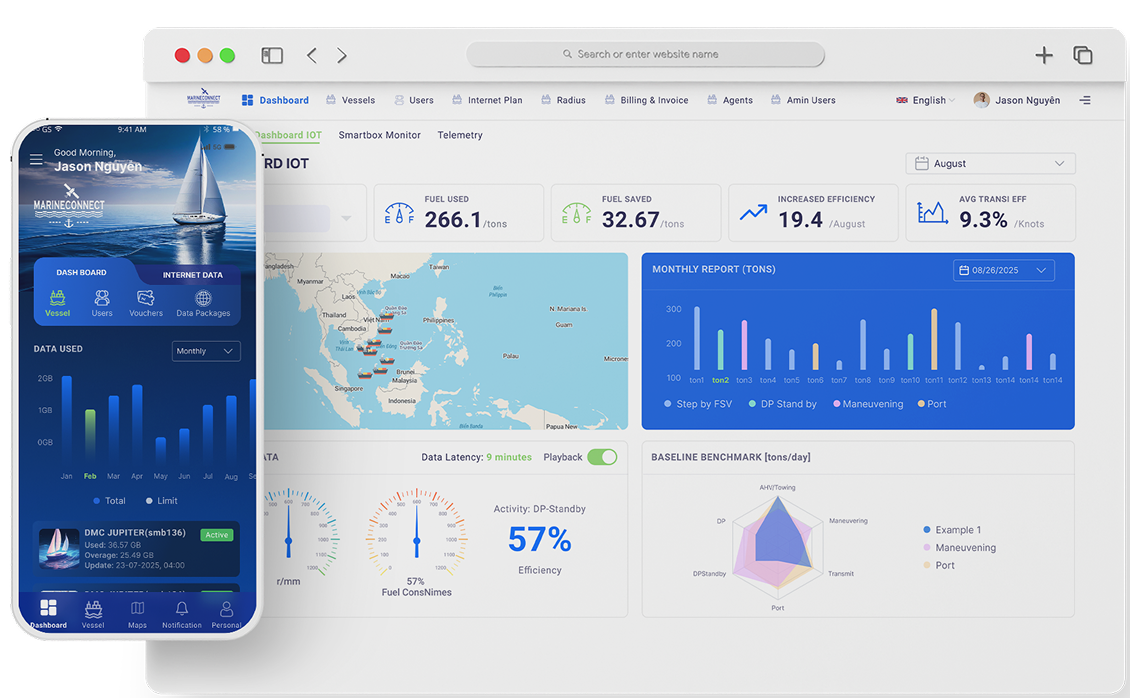1130x698 pixels.
Task: Select the INTERNET DATA tab on phone
Action: tap(193, 274)
